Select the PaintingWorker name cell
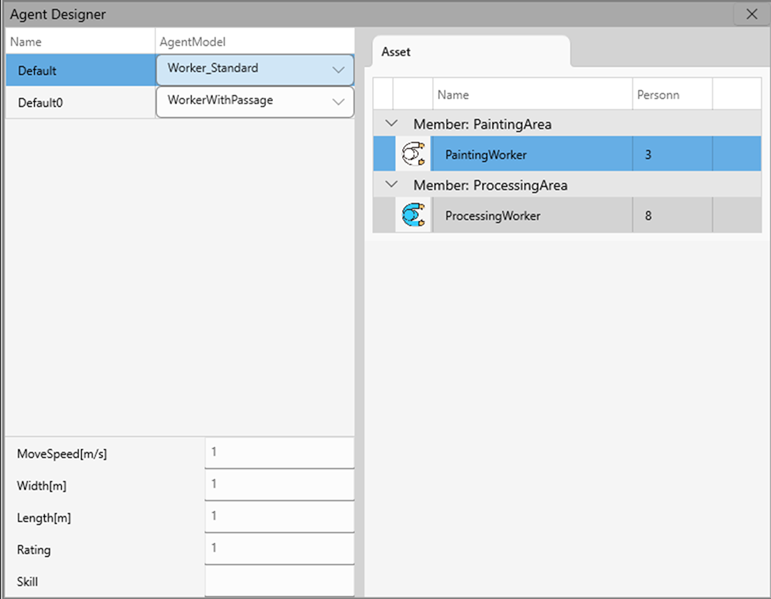 [531, 155]
